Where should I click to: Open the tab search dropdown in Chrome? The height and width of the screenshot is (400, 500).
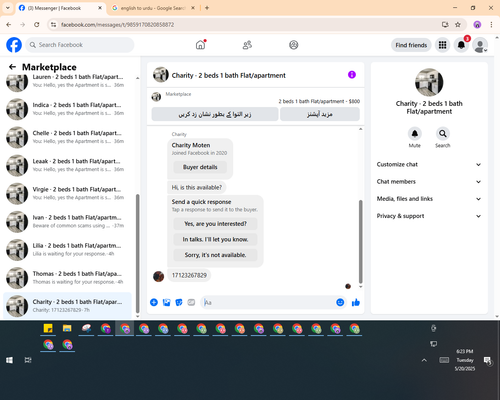coord(8,8)
